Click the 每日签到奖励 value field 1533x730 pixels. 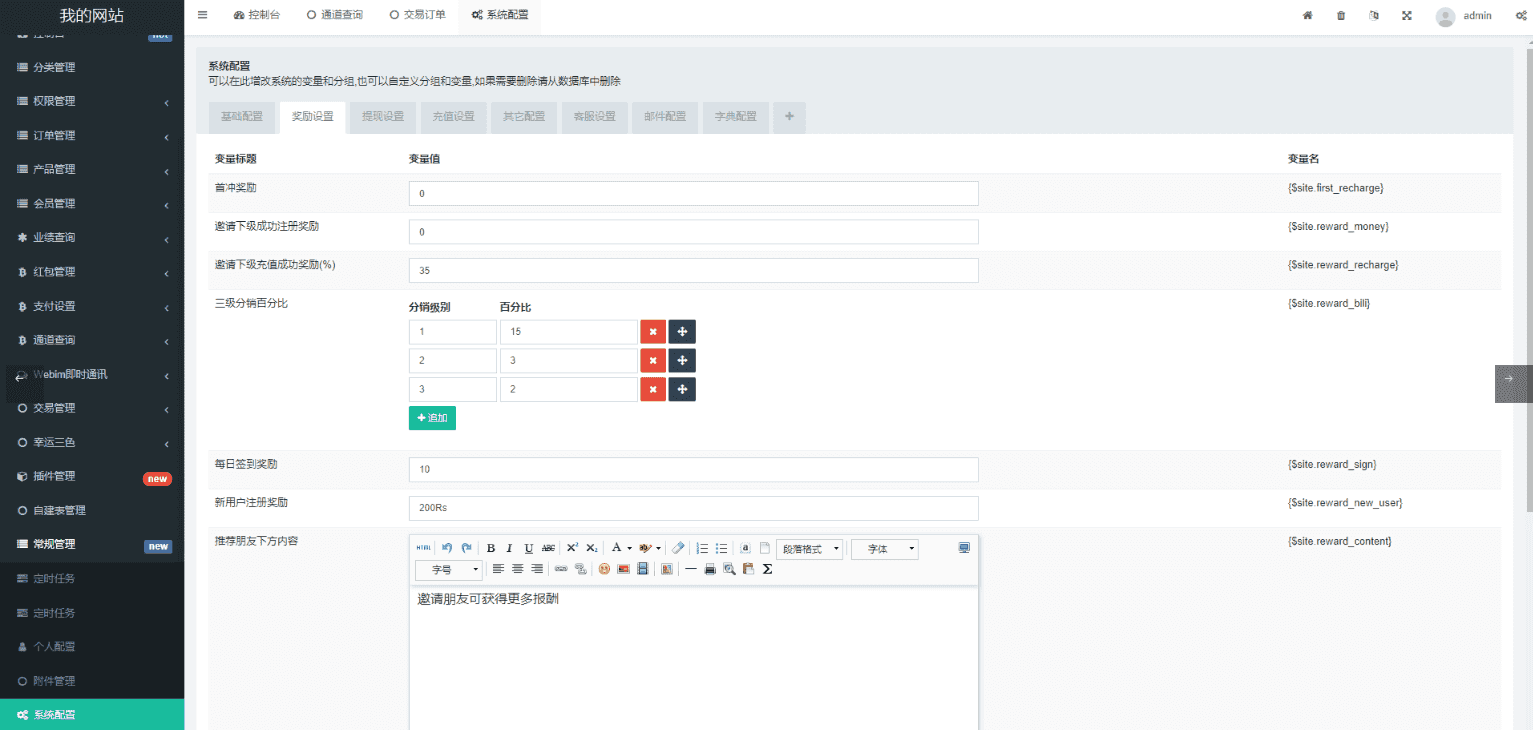(693, 469)
